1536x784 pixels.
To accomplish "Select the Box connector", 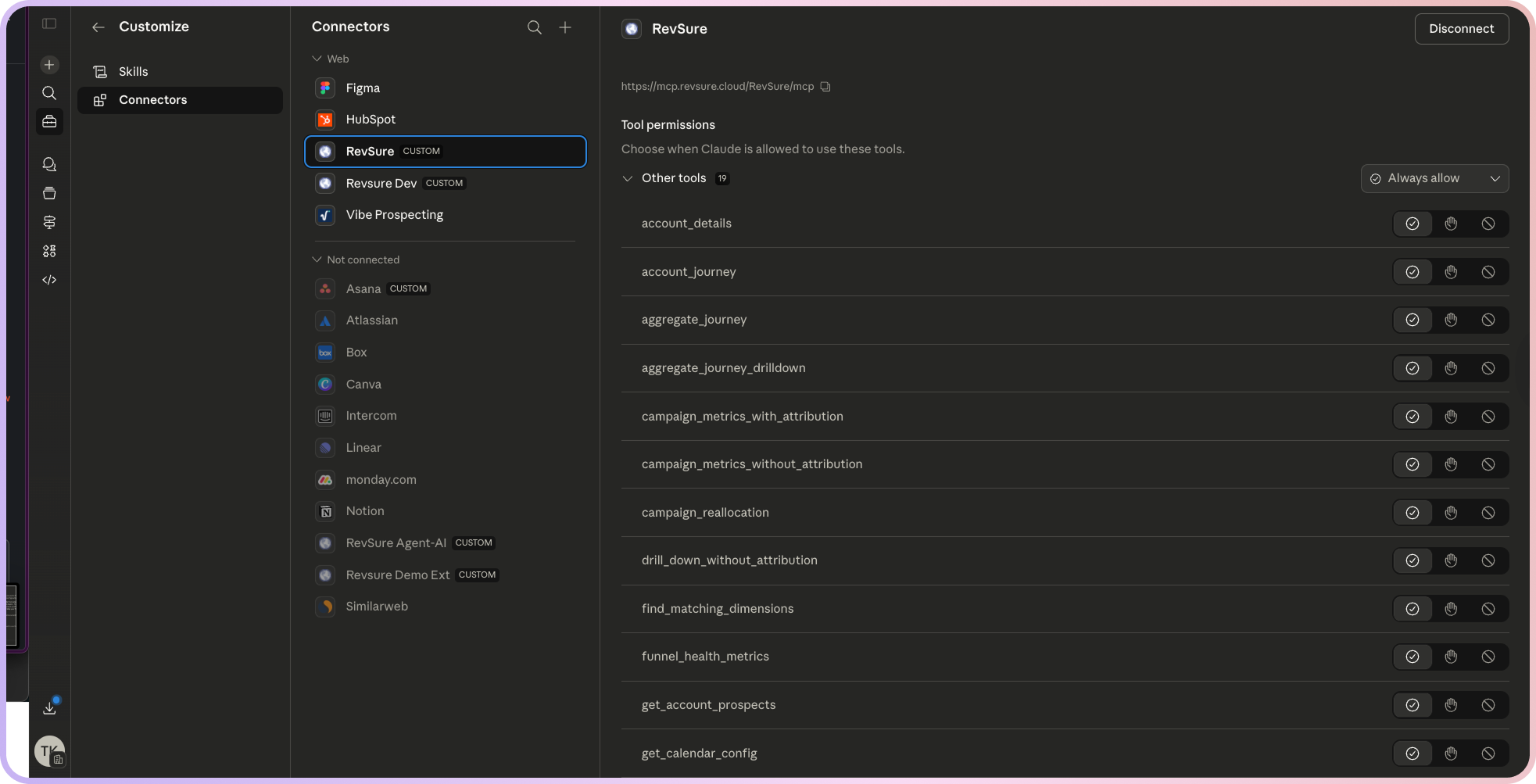I will tap(445, 353).
